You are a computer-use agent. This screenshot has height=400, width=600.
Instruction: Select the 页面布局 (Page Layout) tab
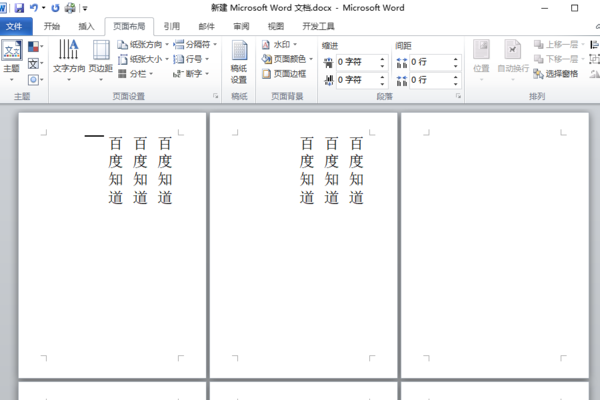coord(129,26)
